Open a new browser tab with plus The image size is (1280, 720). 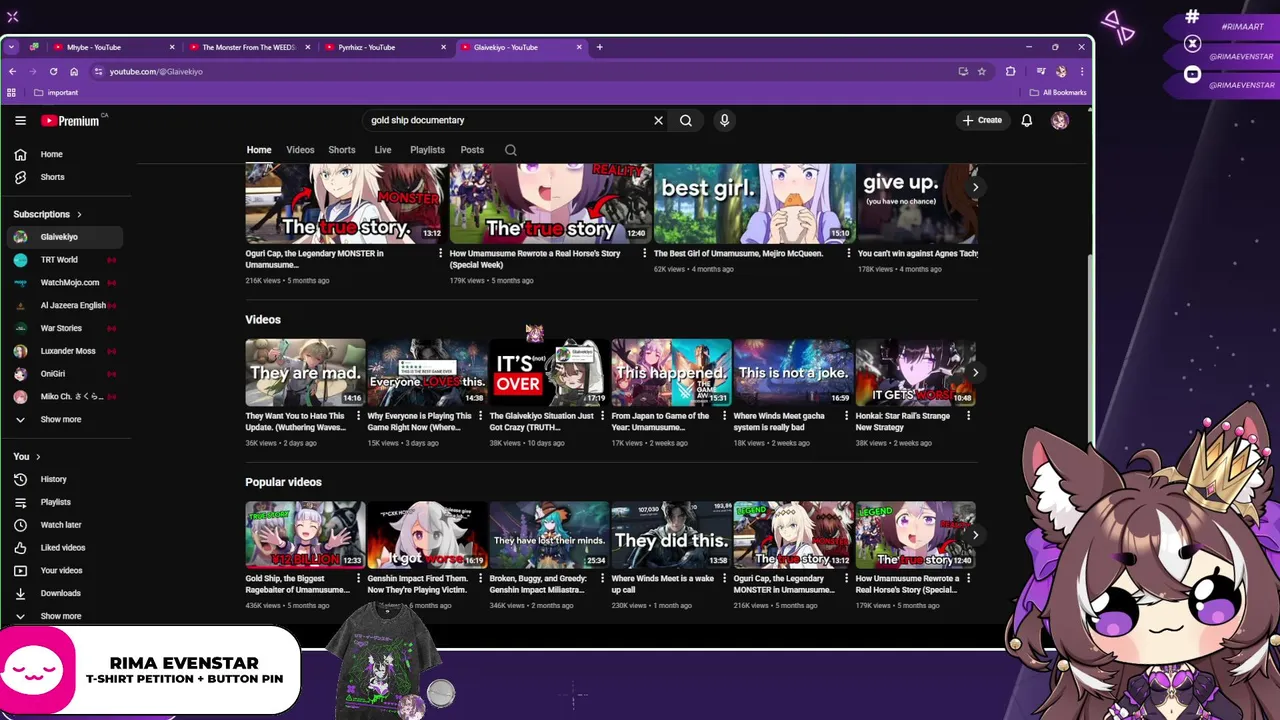click(600, 47)
